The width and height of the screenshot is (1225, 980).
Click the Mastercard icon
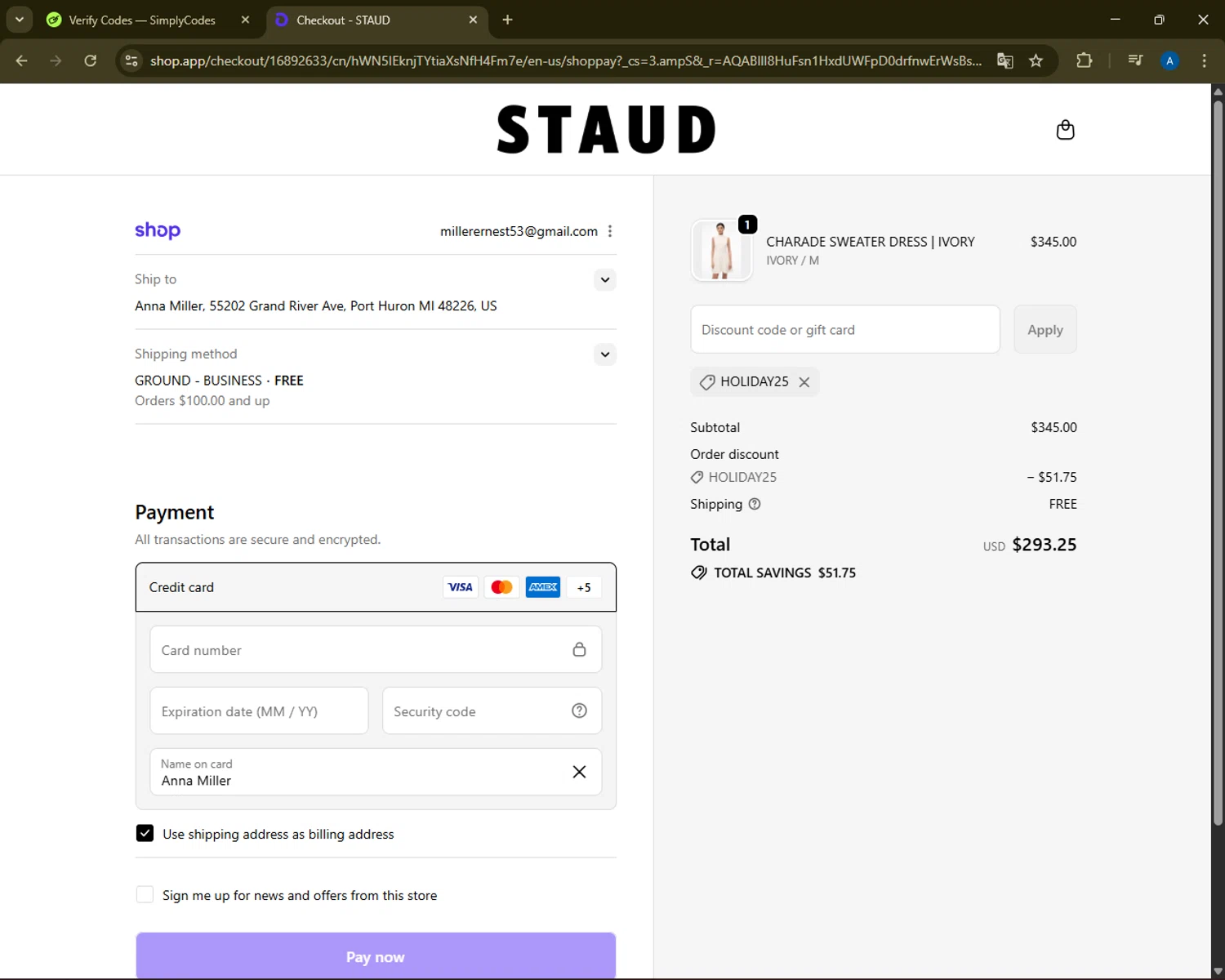coord(502,587)
